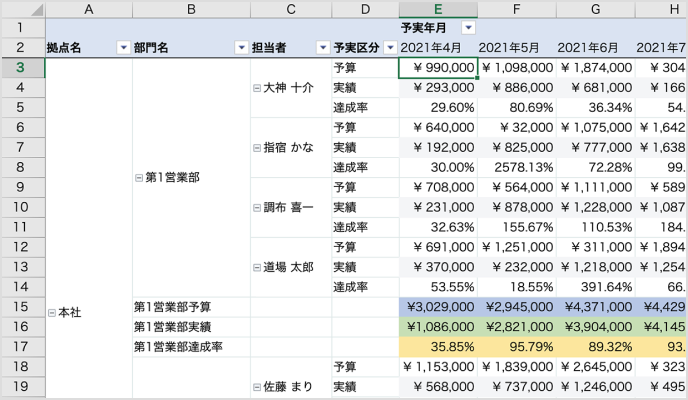The width and height of the screenshot is (688, 400).
Task: Click subtotal cell ¥4,371,000
Action: click(595, 307)
